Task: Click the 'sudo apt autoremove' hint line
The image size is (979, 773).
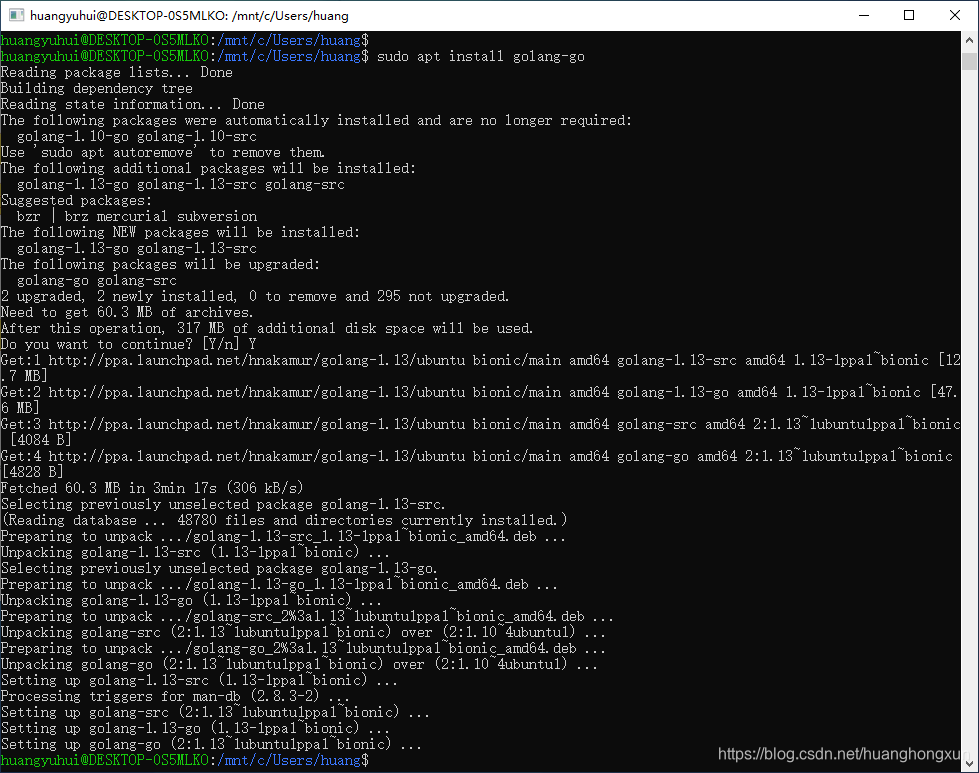Action: click(163, 152)
